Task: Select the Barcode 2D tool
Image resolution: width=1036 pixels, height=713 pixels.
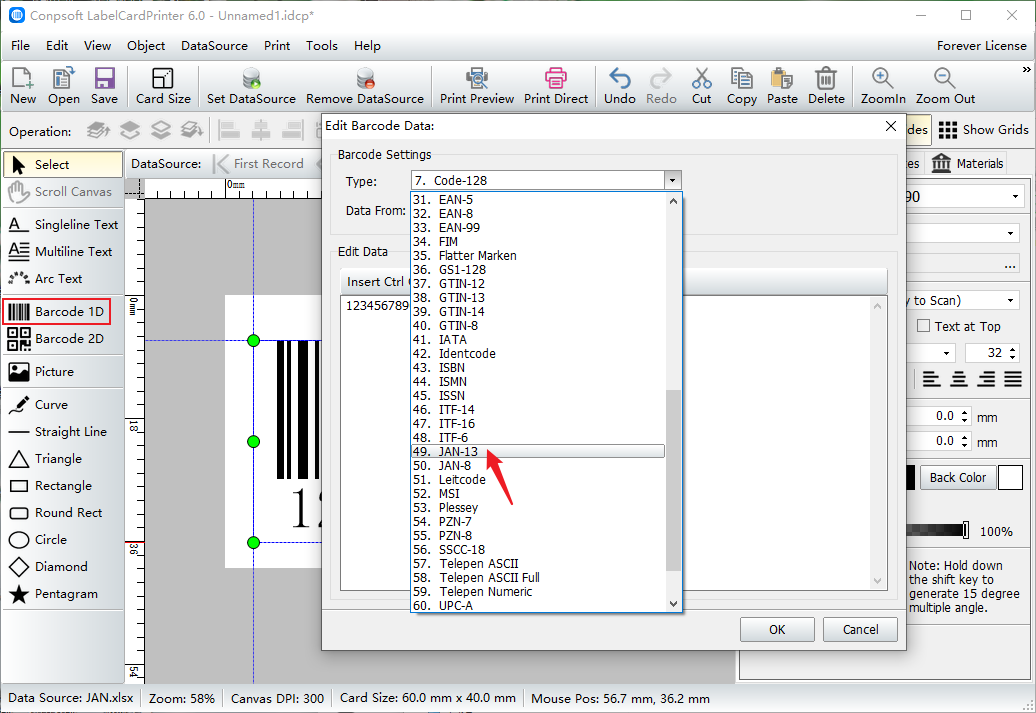Action: pyautogui.click(x=63, y=338)
